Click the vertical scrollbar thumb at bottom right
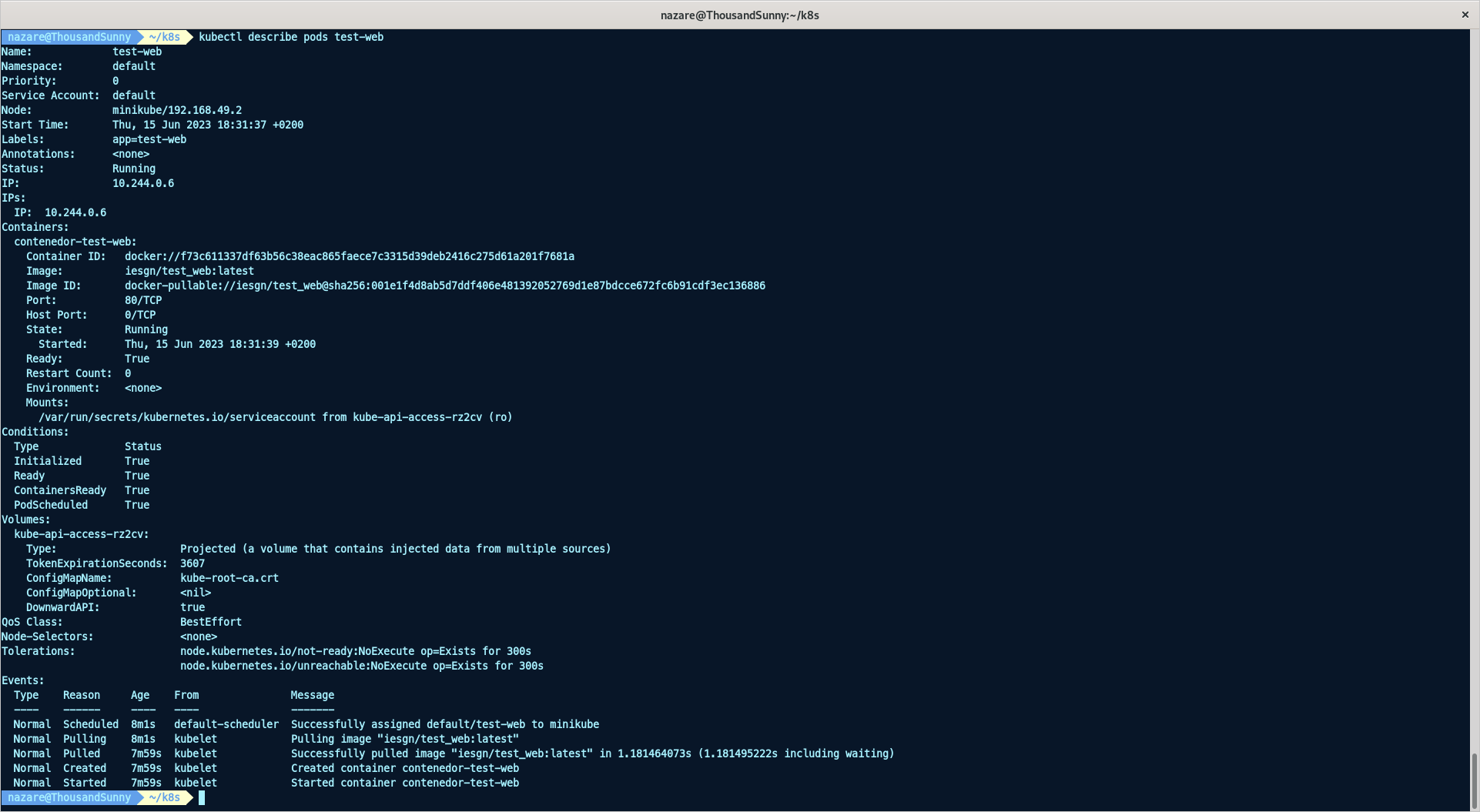Viewport: 1480px width, 812px height. [x=1474, y=779]
